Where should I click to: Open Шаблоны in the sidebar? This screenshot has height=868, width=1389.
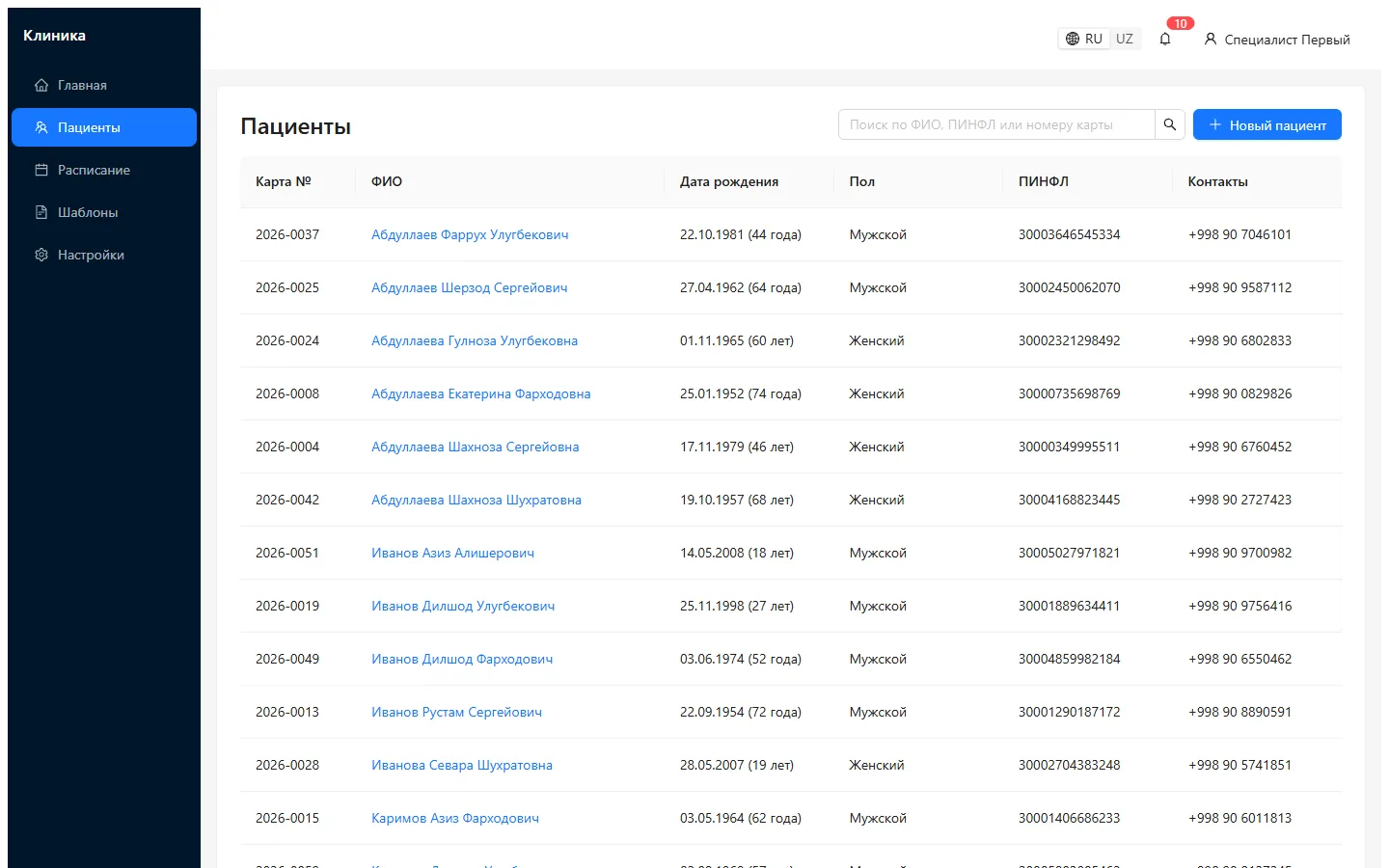coord(104,212)
